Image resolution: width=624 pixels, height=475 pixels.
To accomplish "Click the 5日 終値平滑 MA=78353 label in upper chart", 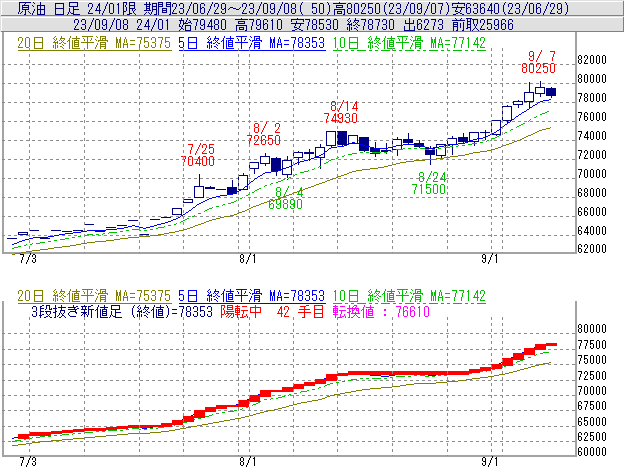I will (252, 43).
